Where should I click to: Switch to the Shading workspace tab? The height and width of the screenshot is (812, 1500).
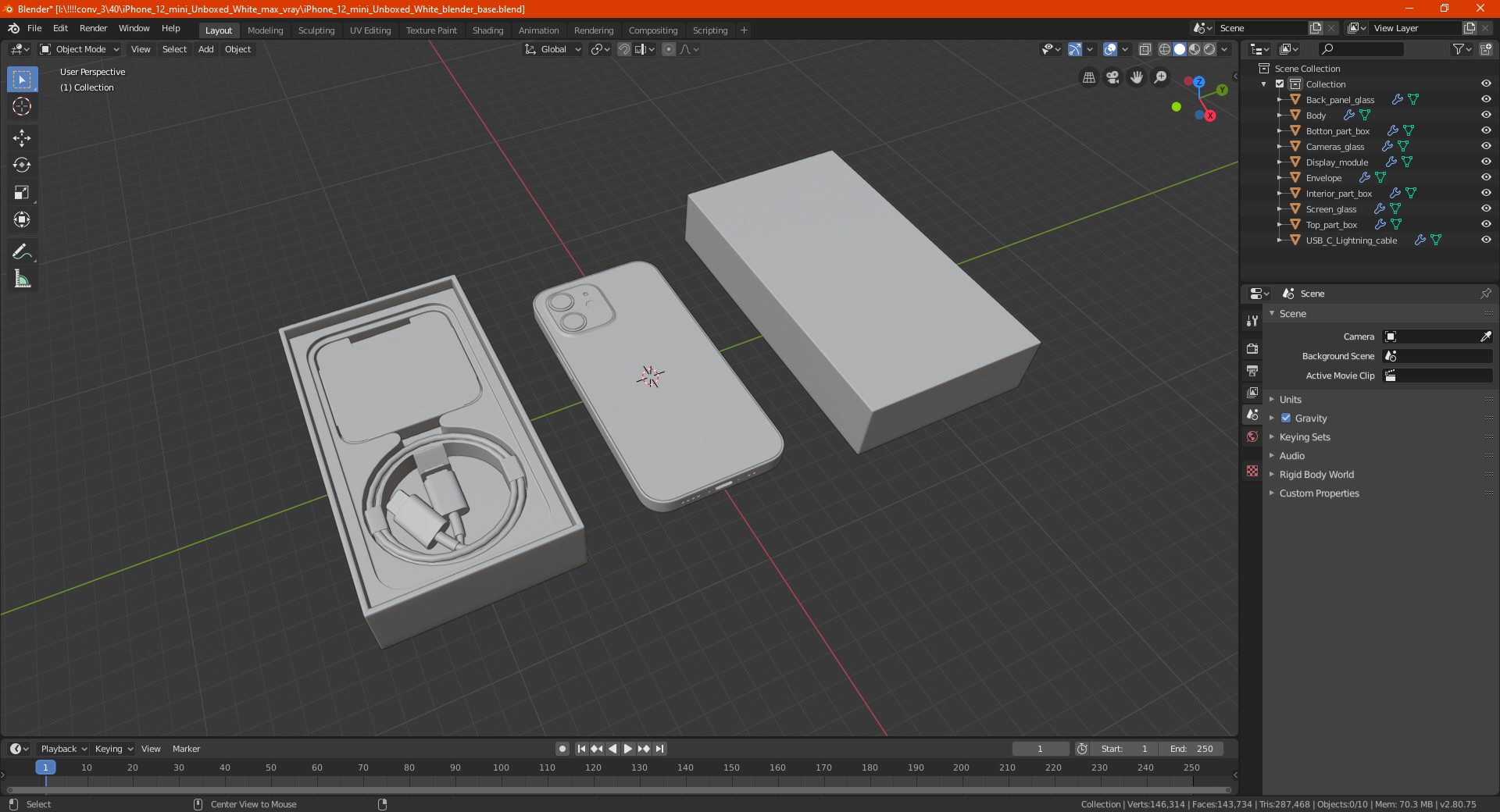(x=487, y=30)
